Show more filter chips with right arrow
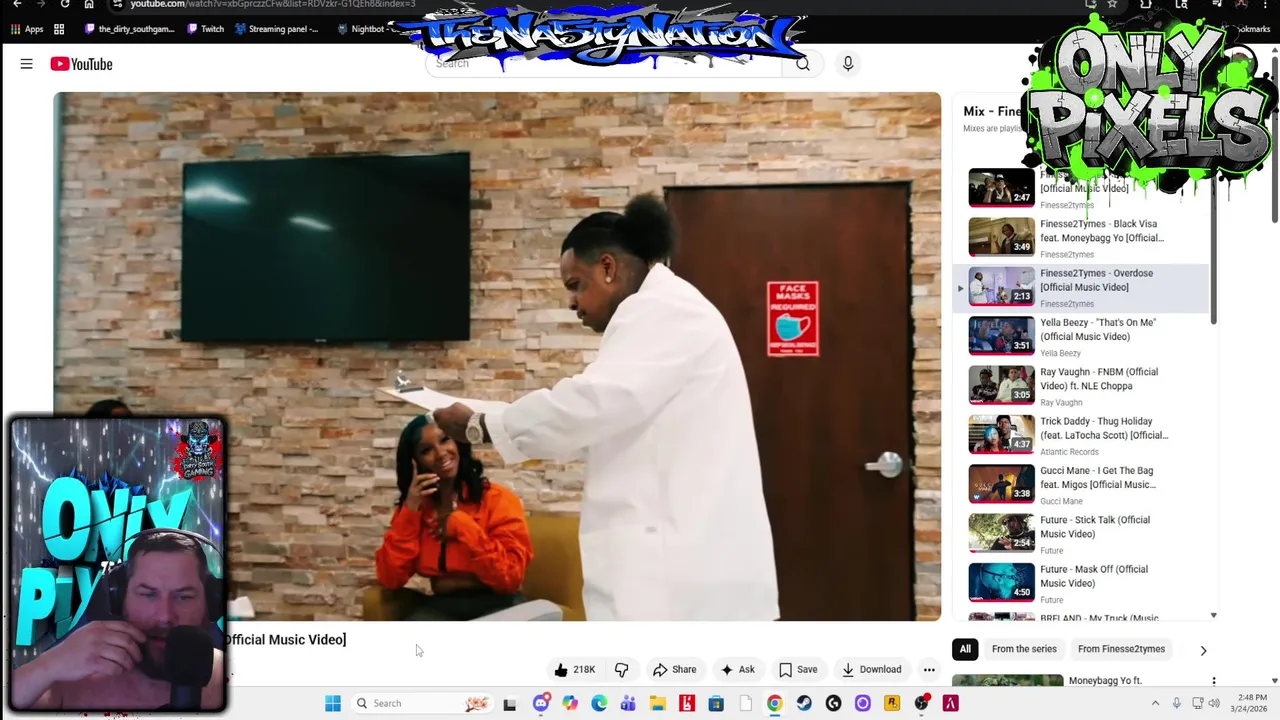Image resolution: width=1280 pixels, height=720 pixels. (x=1203, y=650)
